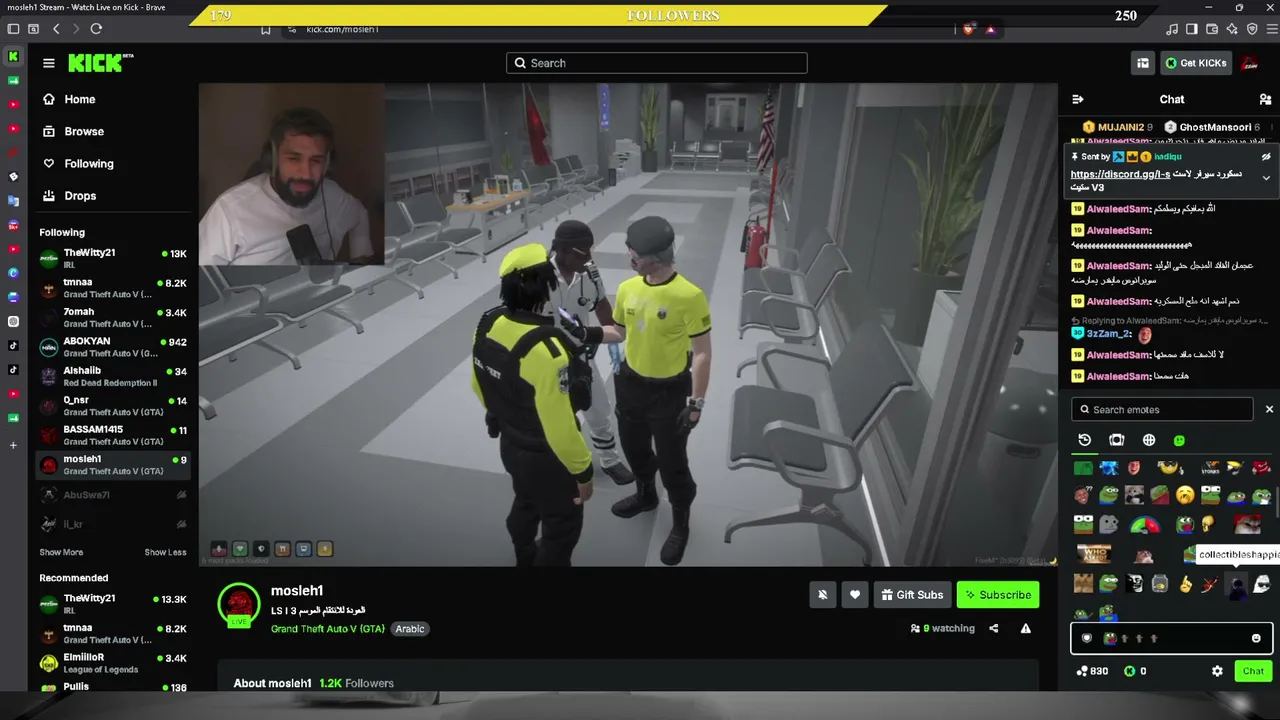
Task: Add new tab in Brave sidebar
Action: tap(13, 445)
